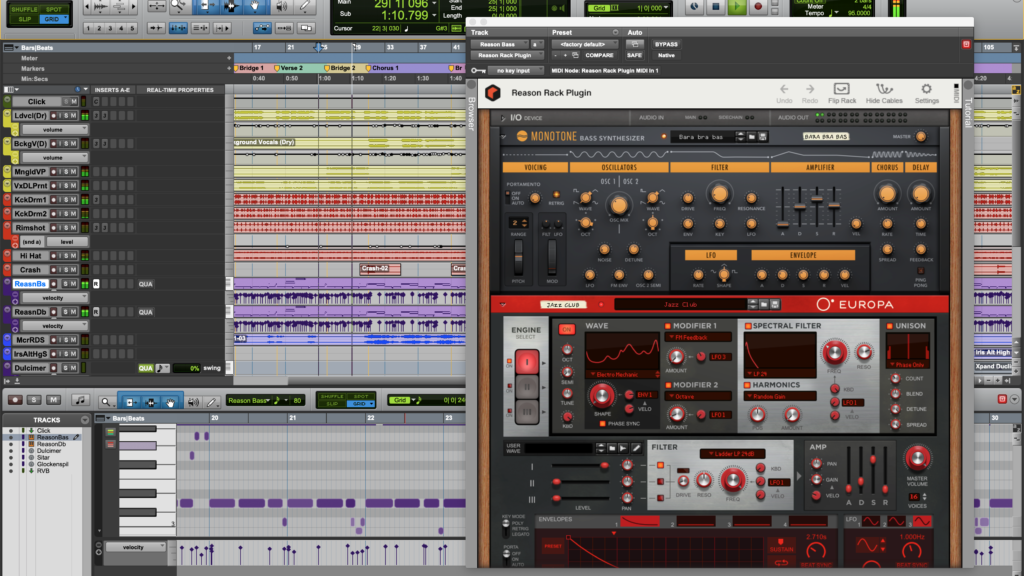This screenshot has height=576, width=1024.
Task: Click the Verse 2 marker
Action: pyautogui.click(x=289, y=68)
